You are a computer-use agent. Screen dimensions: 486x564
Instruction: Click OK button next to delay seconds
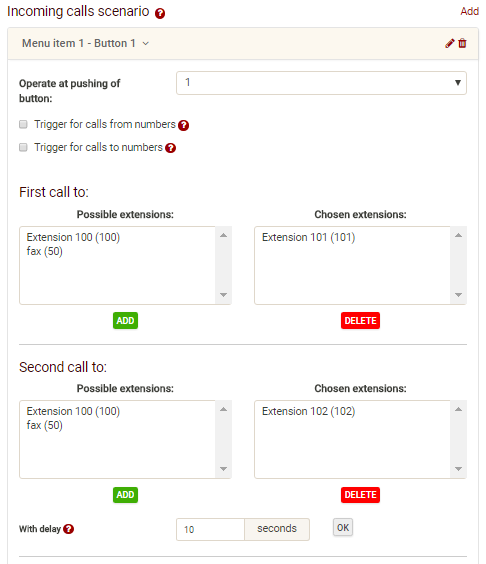343,527
